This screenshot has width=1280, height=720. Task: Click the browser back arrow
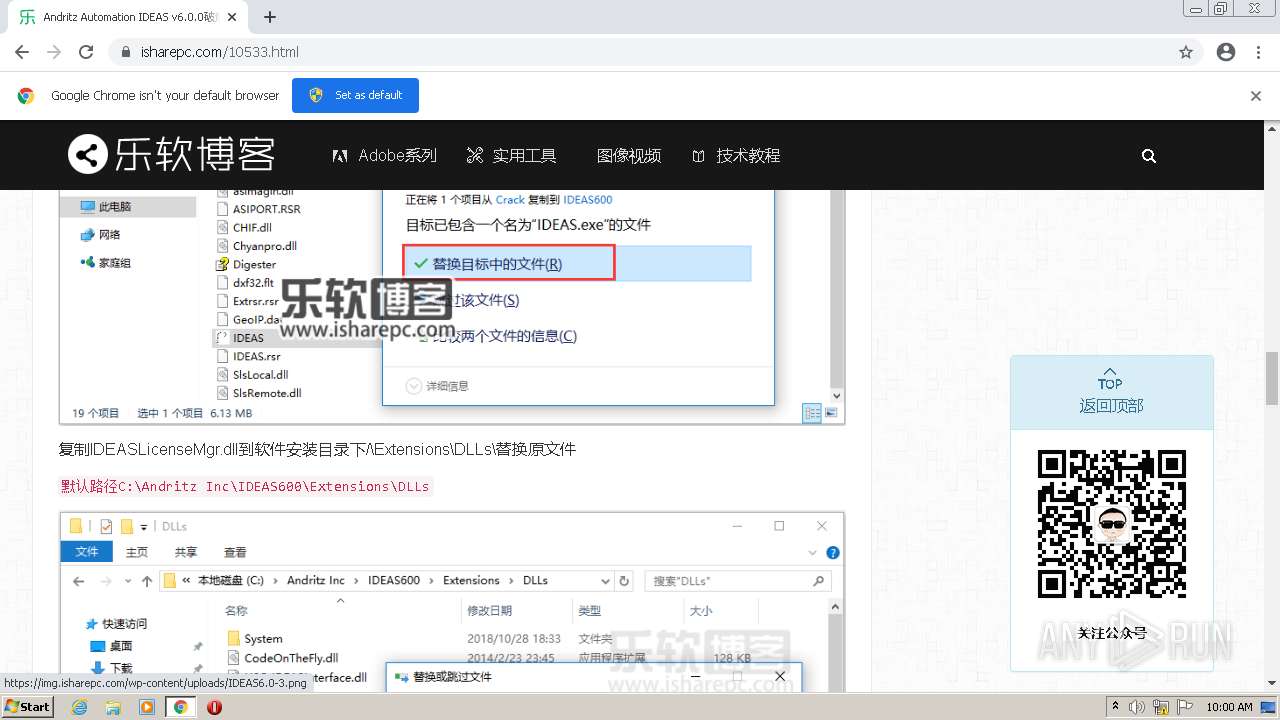22,52
